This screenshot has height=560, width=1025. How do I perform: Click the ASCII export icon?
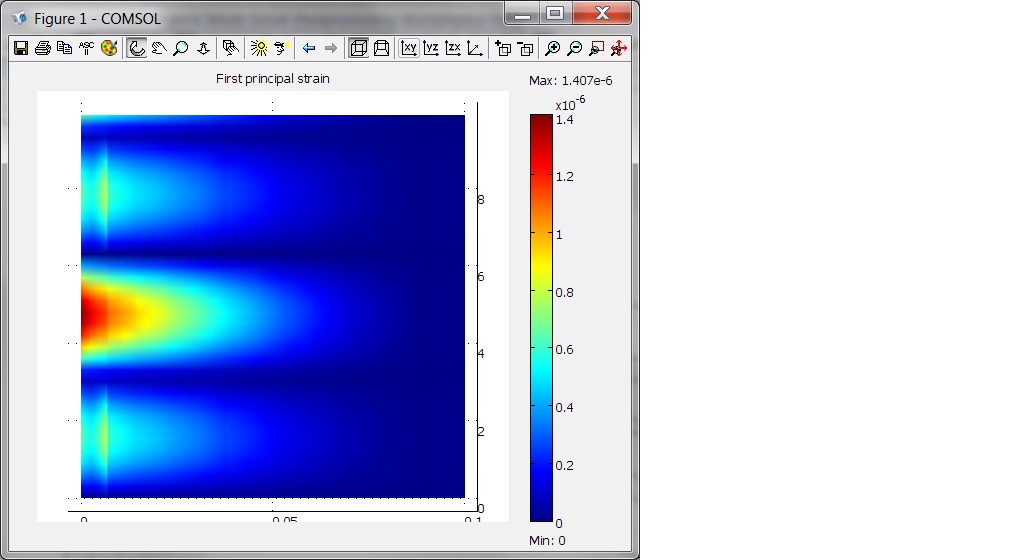point(86,48)
